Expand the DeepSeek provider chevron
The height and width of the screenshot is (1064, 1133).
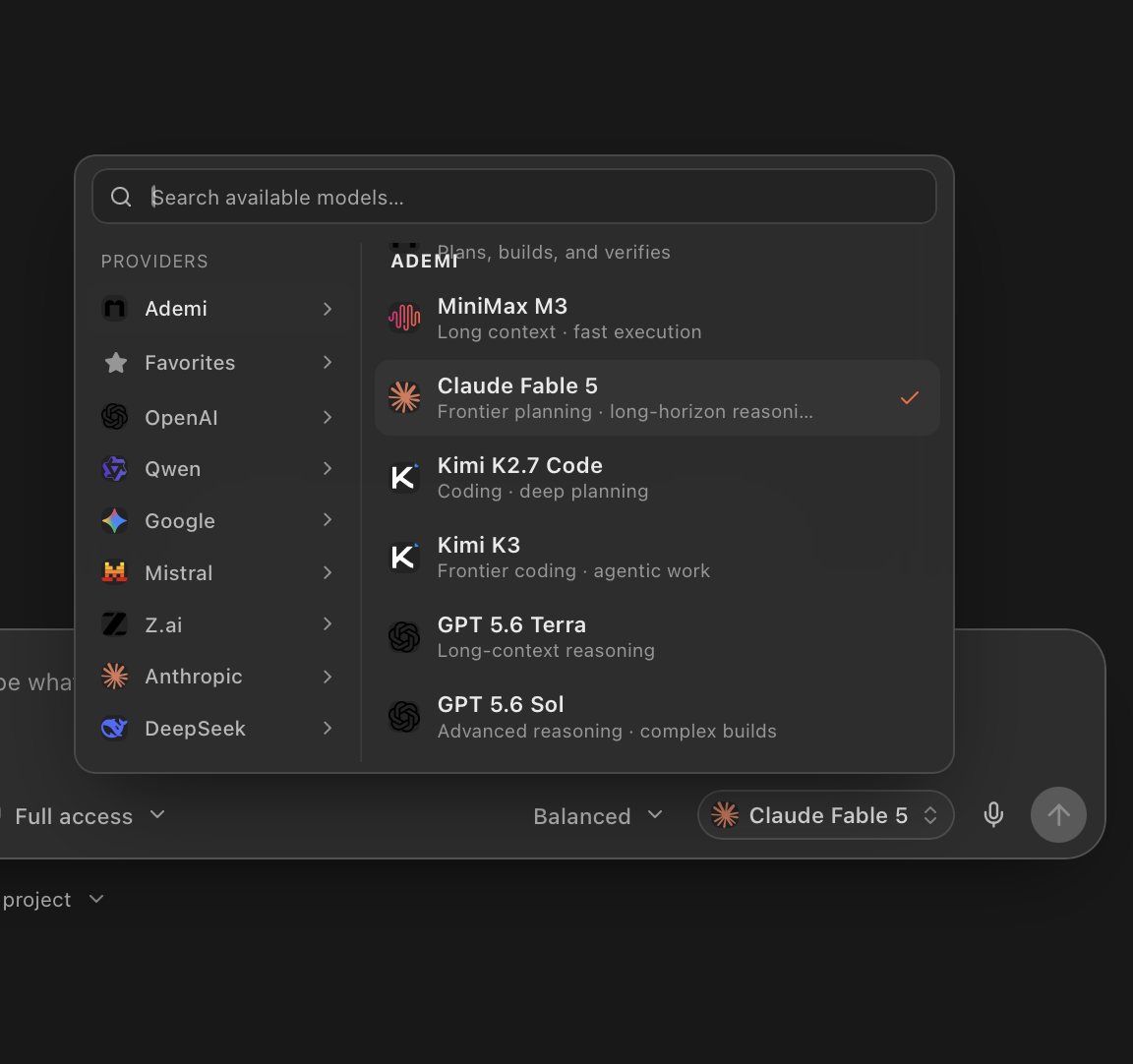point(328,728)
